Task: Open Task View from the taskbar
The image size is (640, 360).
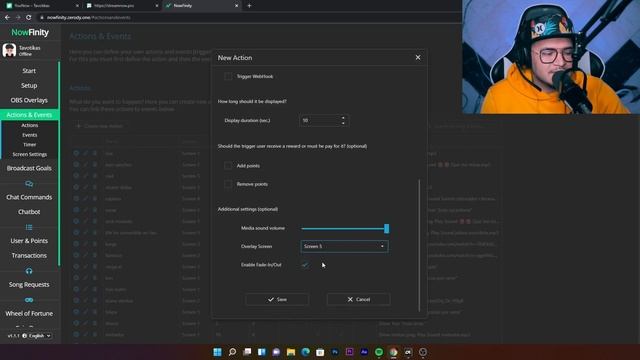Action: [247, 352]
